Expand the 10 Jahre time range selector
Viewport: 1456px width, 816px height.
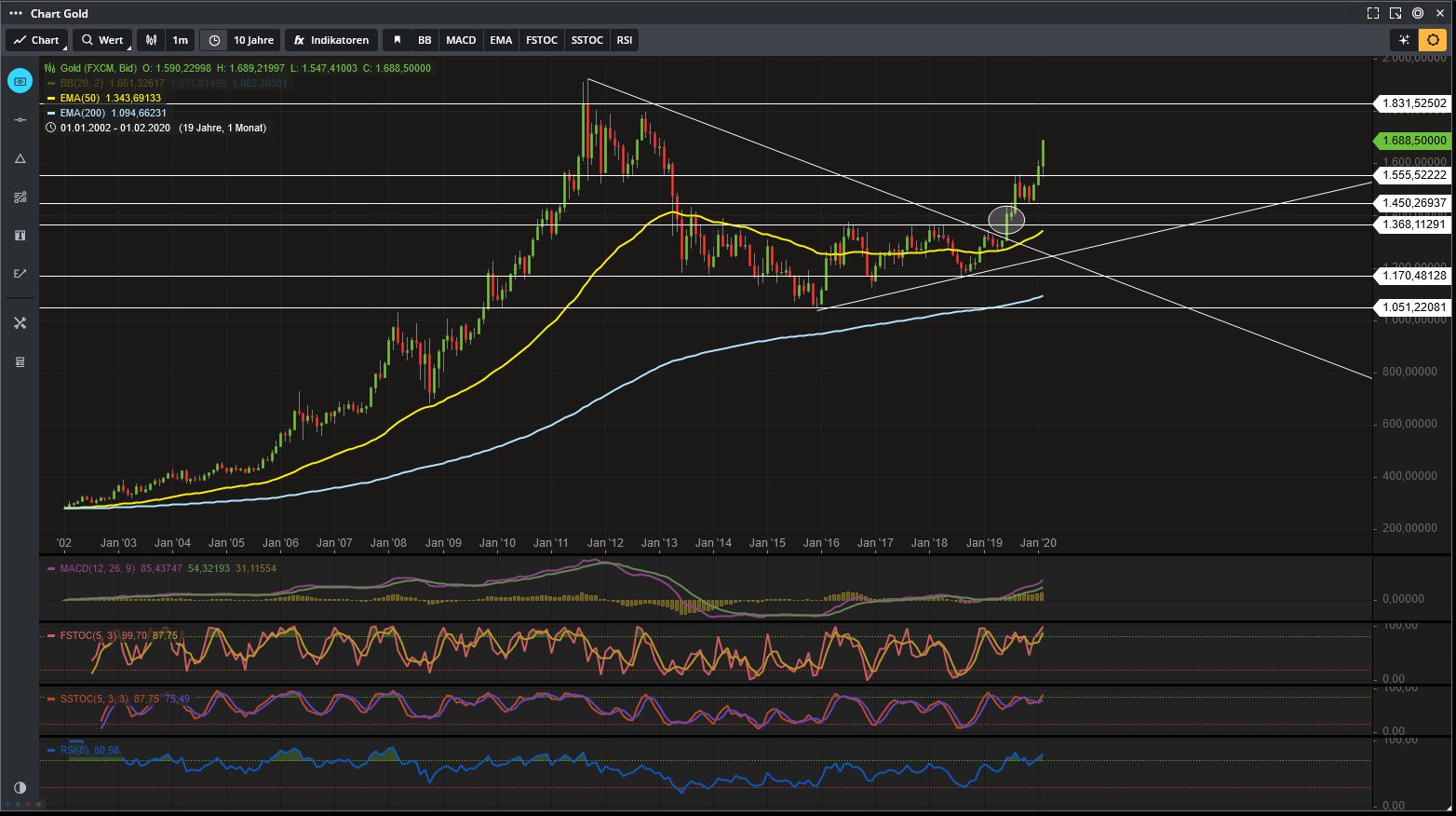tap(241, 40)
